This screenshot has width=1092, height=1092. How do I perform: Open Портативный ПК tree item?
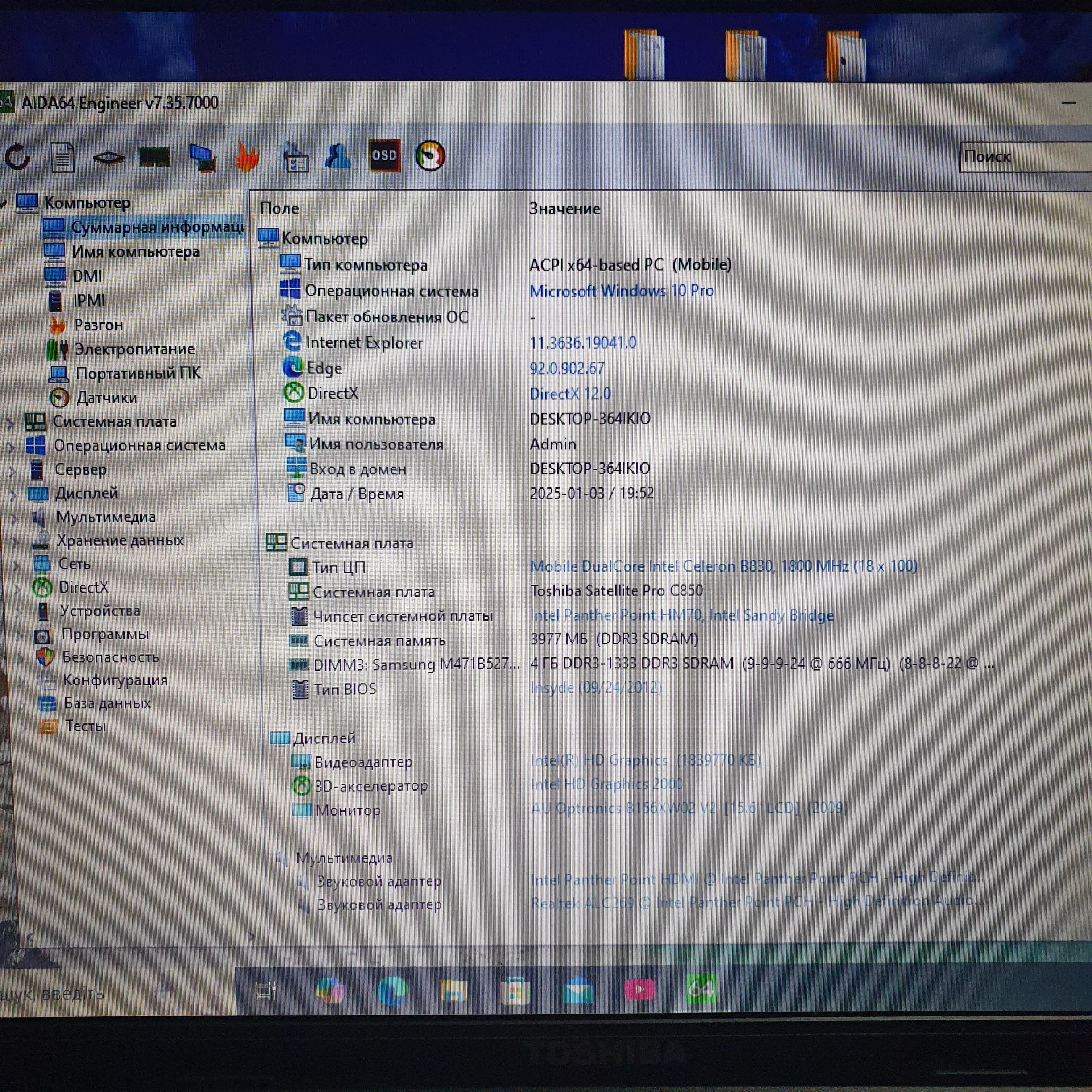coord(126,373)
